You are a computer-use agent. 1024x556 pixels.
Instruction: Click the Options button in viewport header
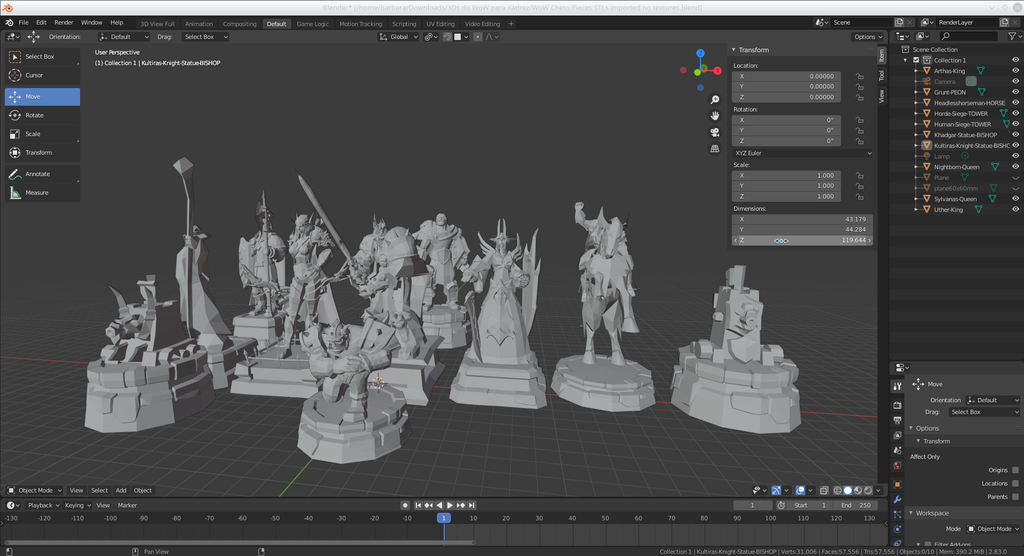pos(866,37)
